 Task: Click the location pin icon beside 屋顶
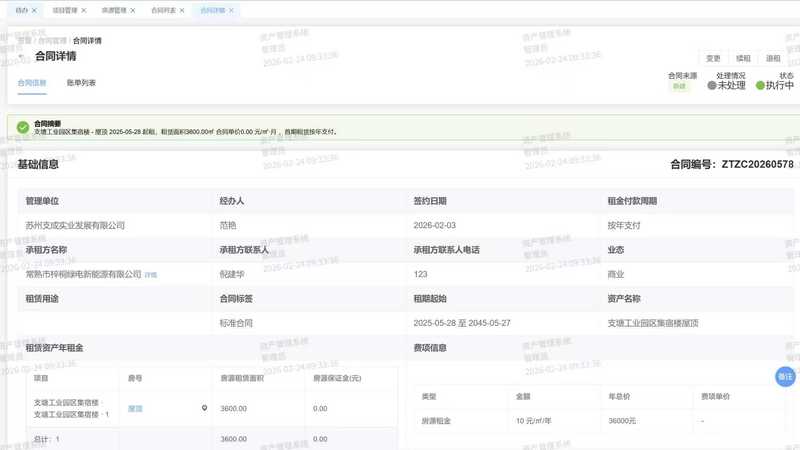coord(204,408)
